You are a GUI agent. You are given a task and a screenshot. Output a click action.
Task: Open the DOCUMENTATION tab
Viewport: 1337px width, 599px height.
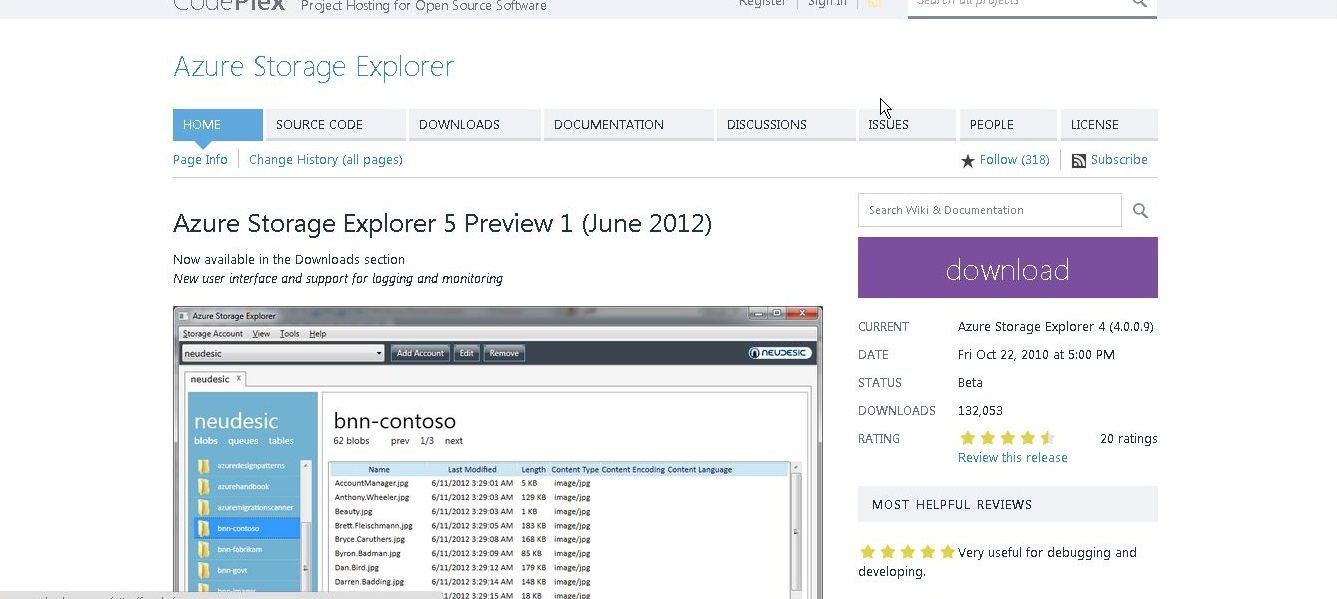(x=629, y=125)
